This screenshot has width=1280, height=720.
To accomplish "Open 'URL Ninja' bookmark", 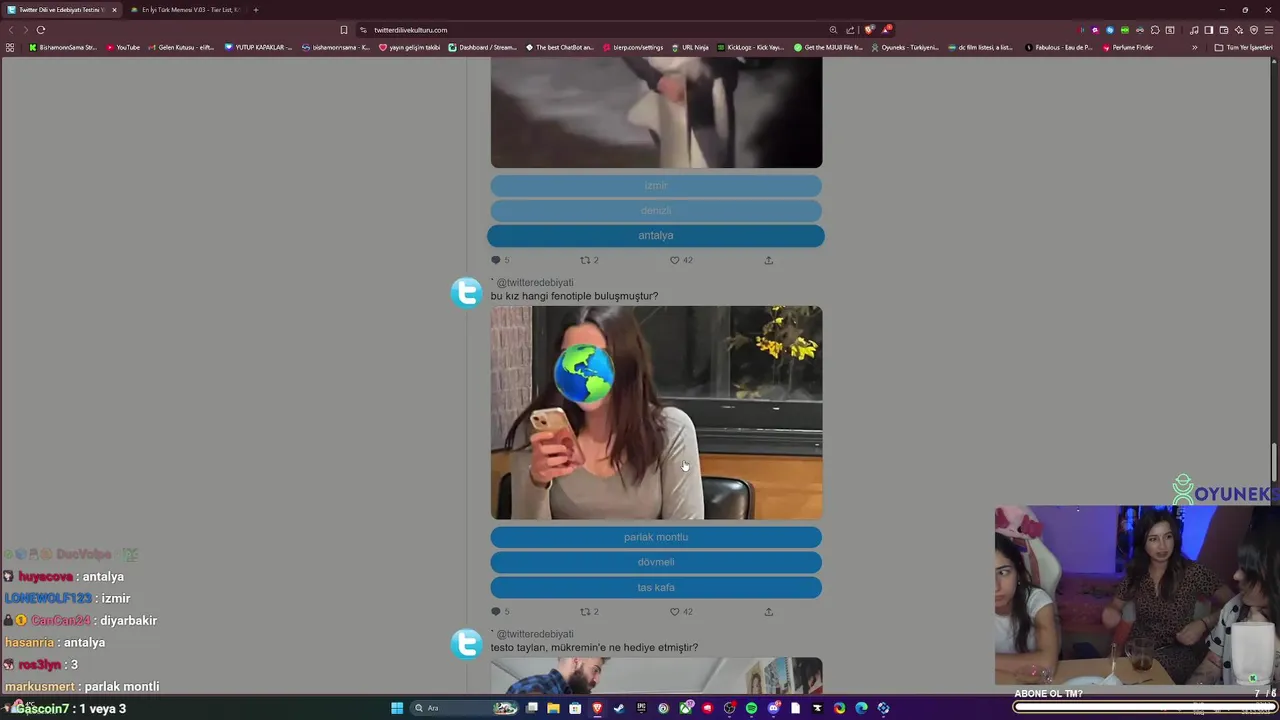I will click(x=690, y=47).
